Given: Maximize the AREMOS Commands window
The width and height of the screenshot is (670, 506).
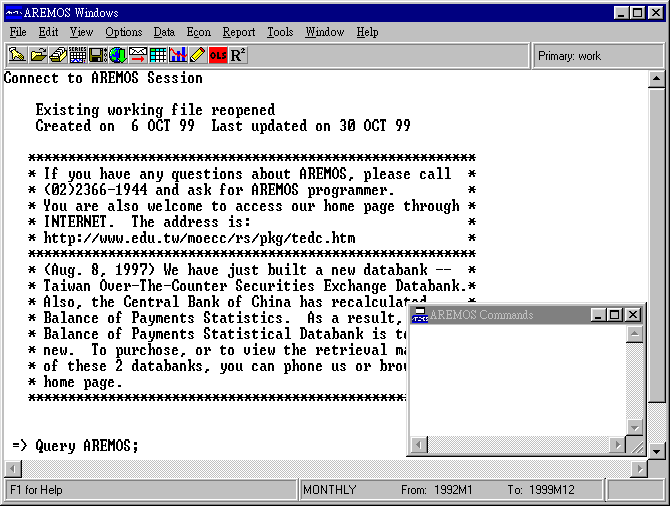Looking at the screenshot, I should tap(615, 315).
